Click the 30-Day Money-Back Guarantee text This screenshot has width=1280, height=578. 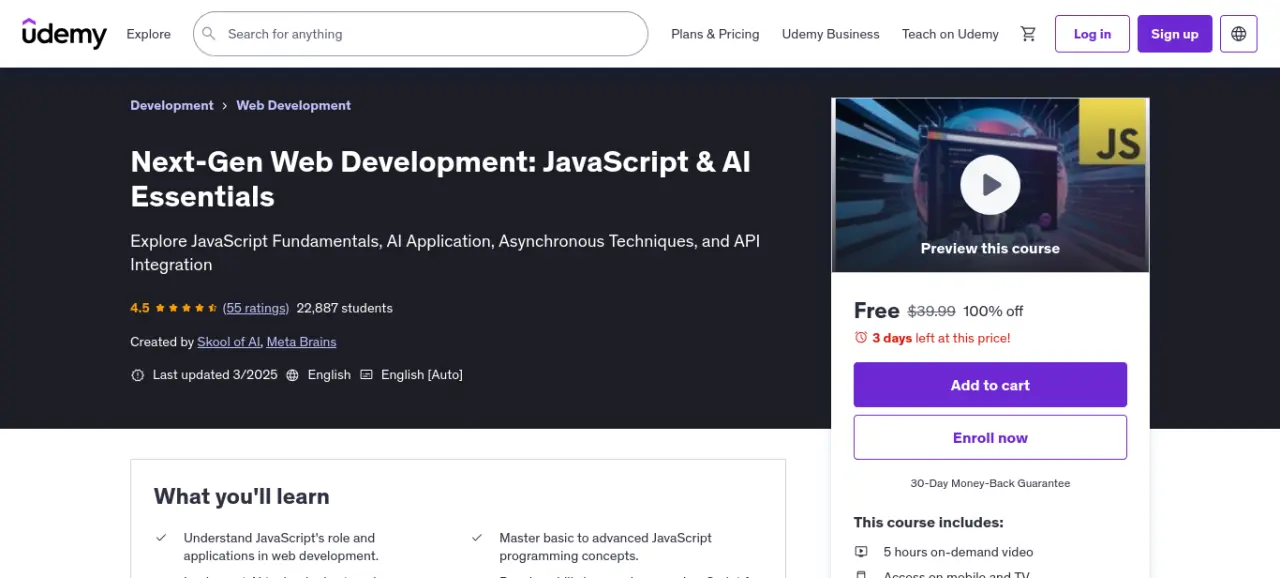coord(990,483)
